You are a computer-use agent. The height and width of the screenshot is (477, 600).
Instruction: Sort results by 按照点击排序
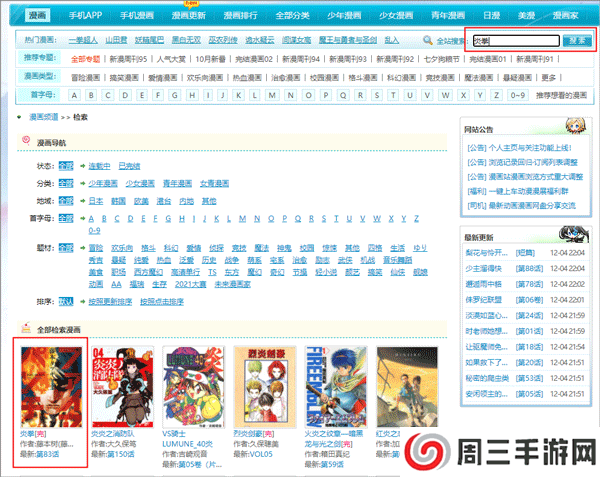[162, 302]
